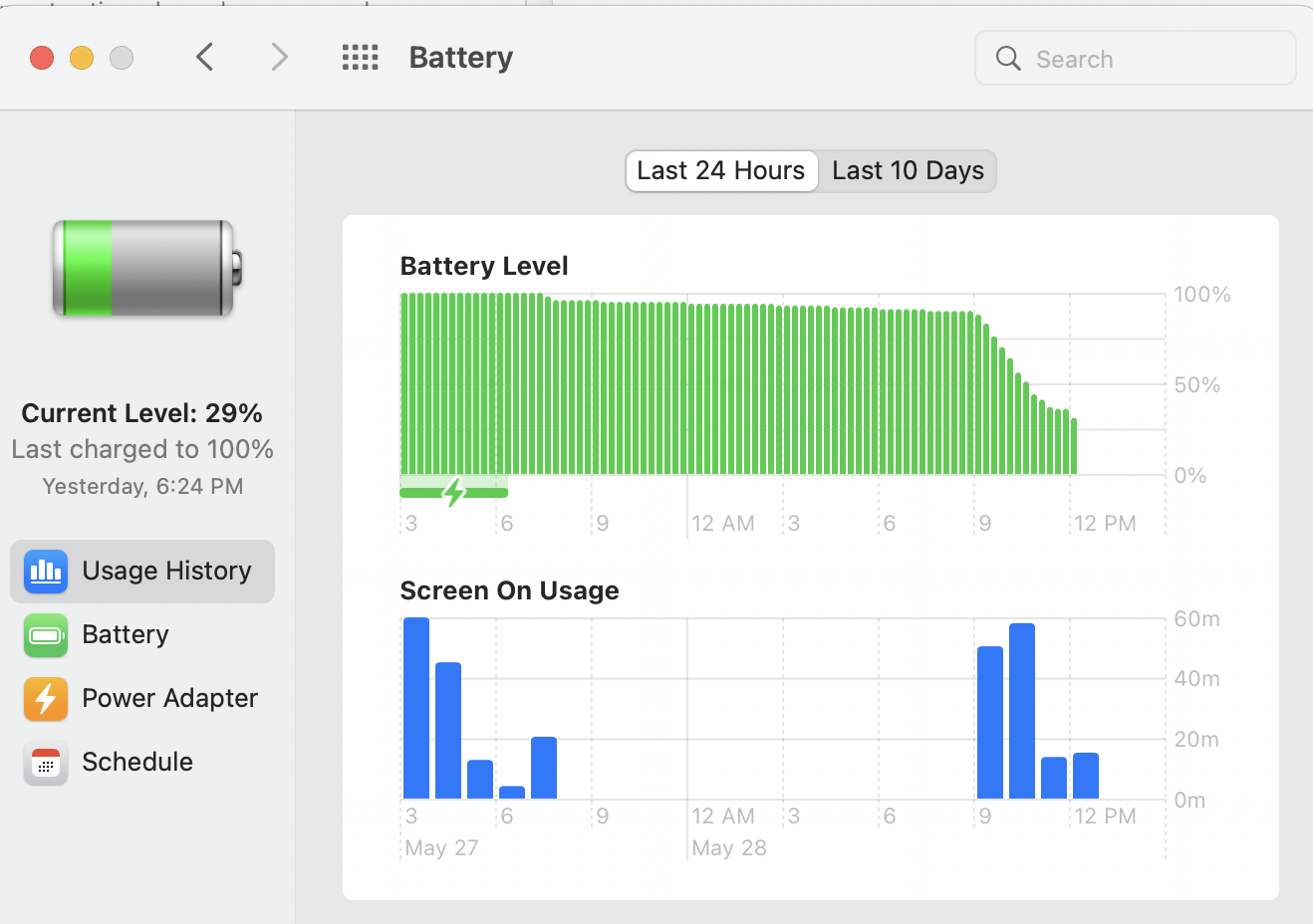Select the Battery sidebar label

[126, 635]
